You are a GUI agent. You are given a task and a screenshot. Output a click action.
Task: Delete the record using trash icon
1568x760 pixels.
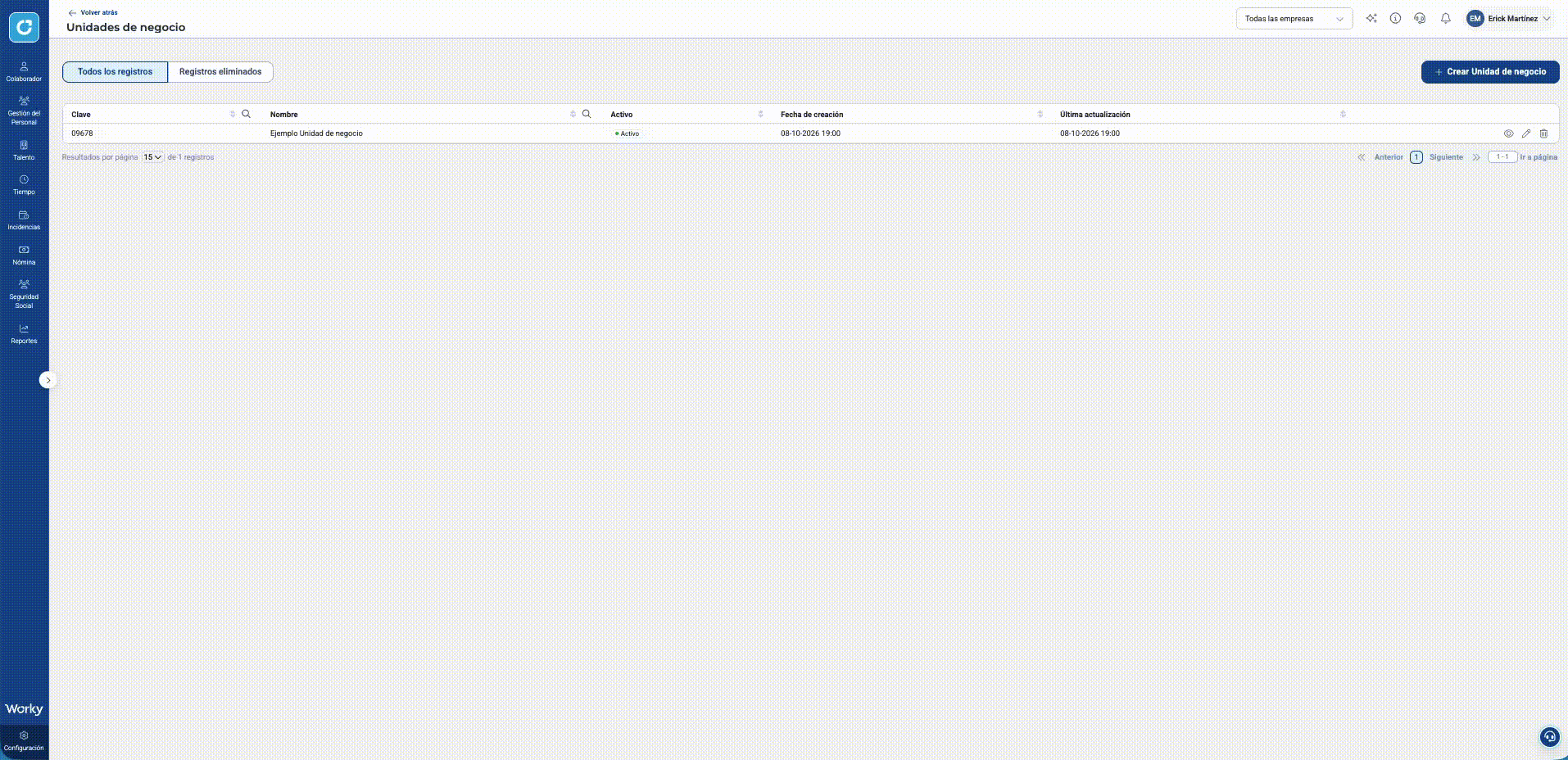1543,133
